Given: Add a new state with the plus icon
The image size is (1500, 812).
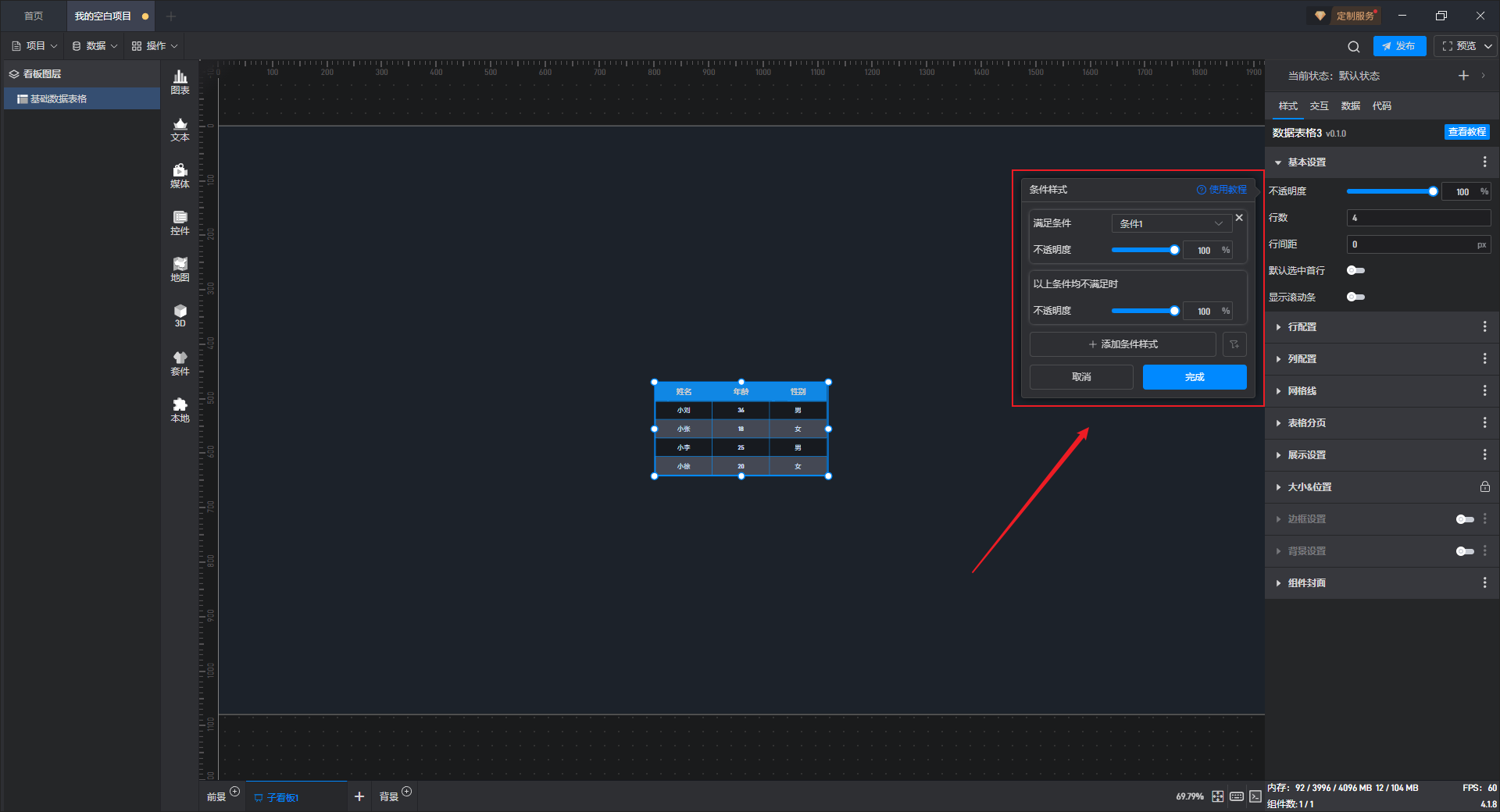Looking at the screenshot, I should pyautogui.click(x=1463, y=76).
